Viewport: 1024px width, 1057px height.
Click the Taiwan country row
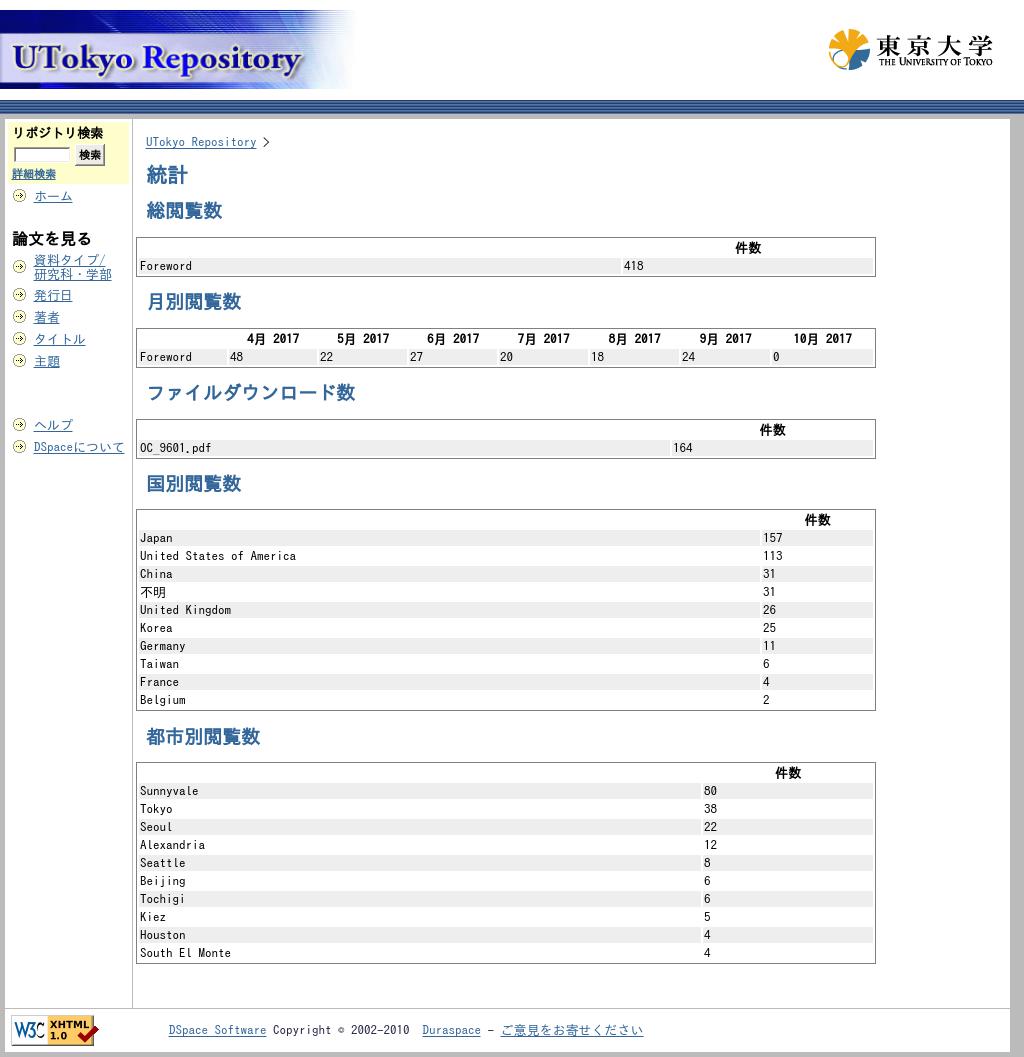pyautogui.click(x=506, y=664)
